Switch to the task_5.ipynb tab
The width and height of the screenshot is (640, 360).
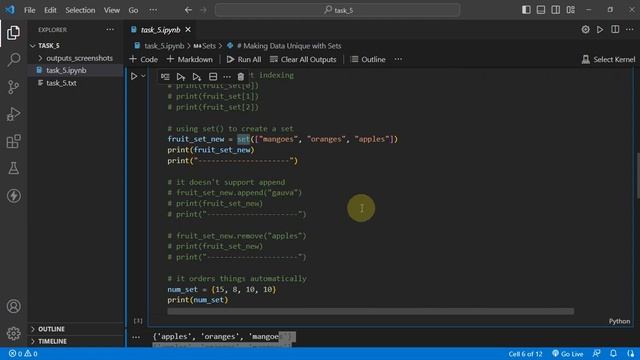tap(160, 30)
